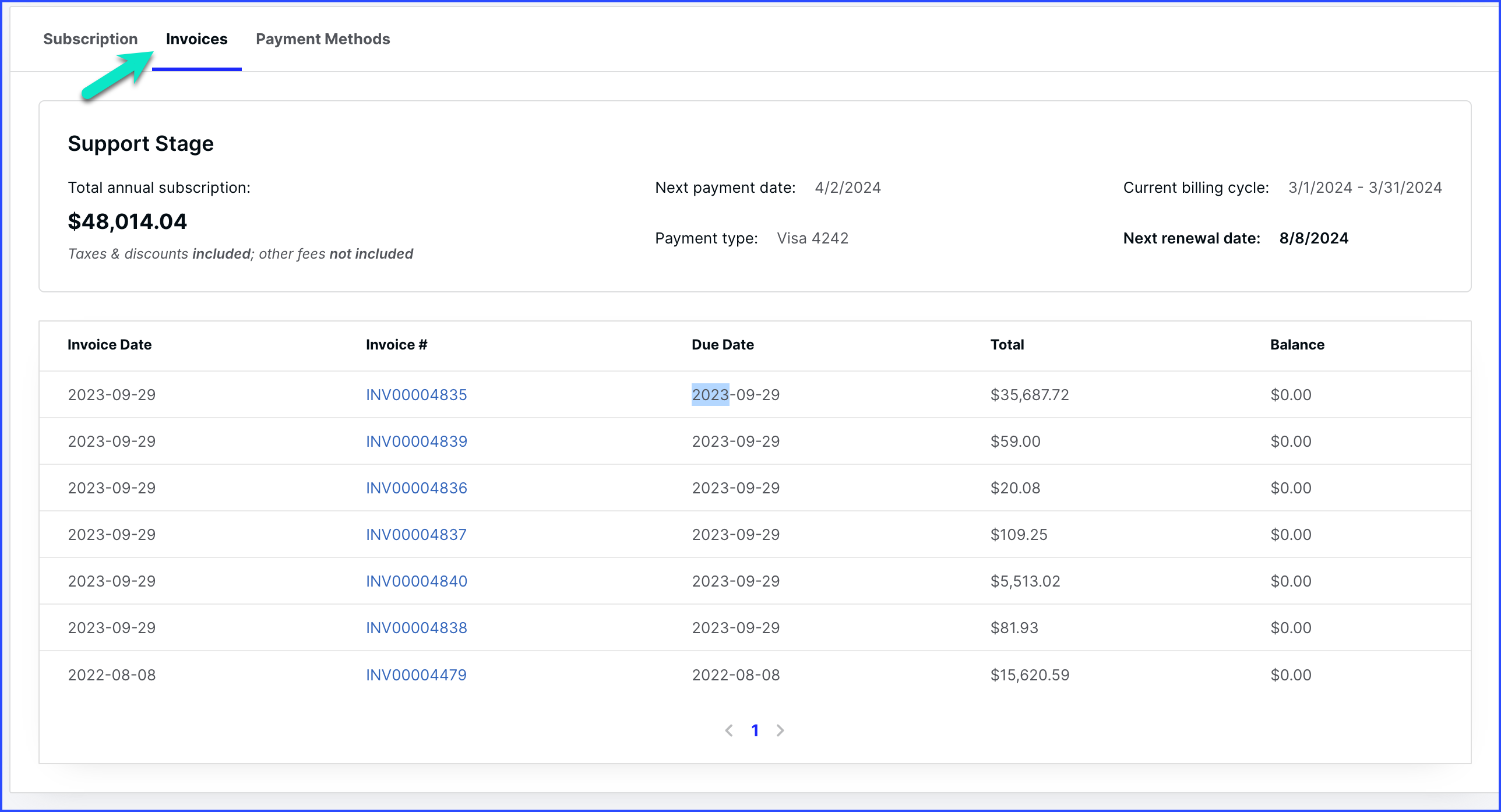Click the highlighted 2023-09-29 due date
Image resolution: width=1501 pixels, height=812 pixels.
(735, 395)
